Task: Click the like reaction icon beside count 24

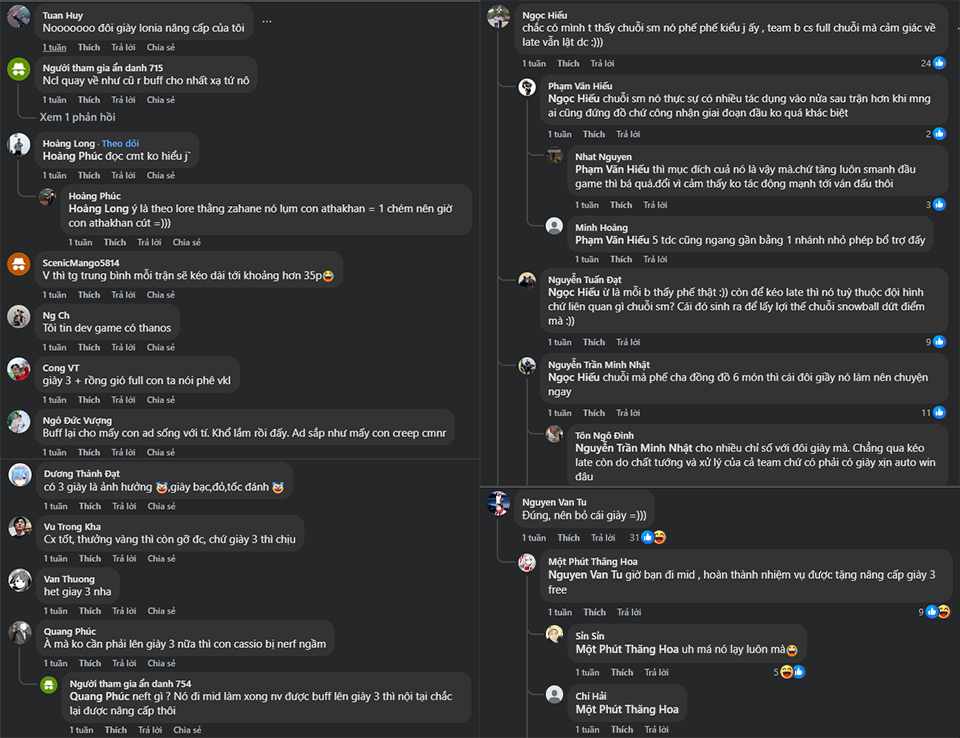Action: 939,64
